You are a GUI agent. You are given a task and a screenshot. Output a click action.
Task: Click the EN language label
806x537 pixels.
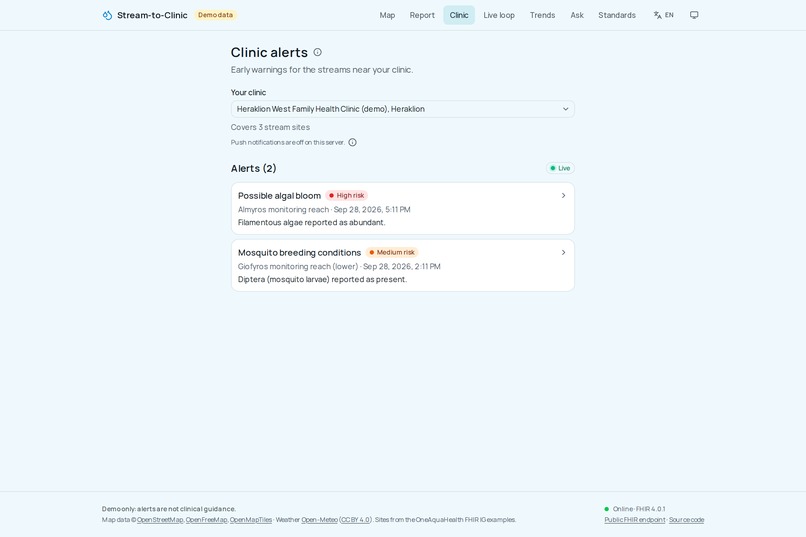669,15
